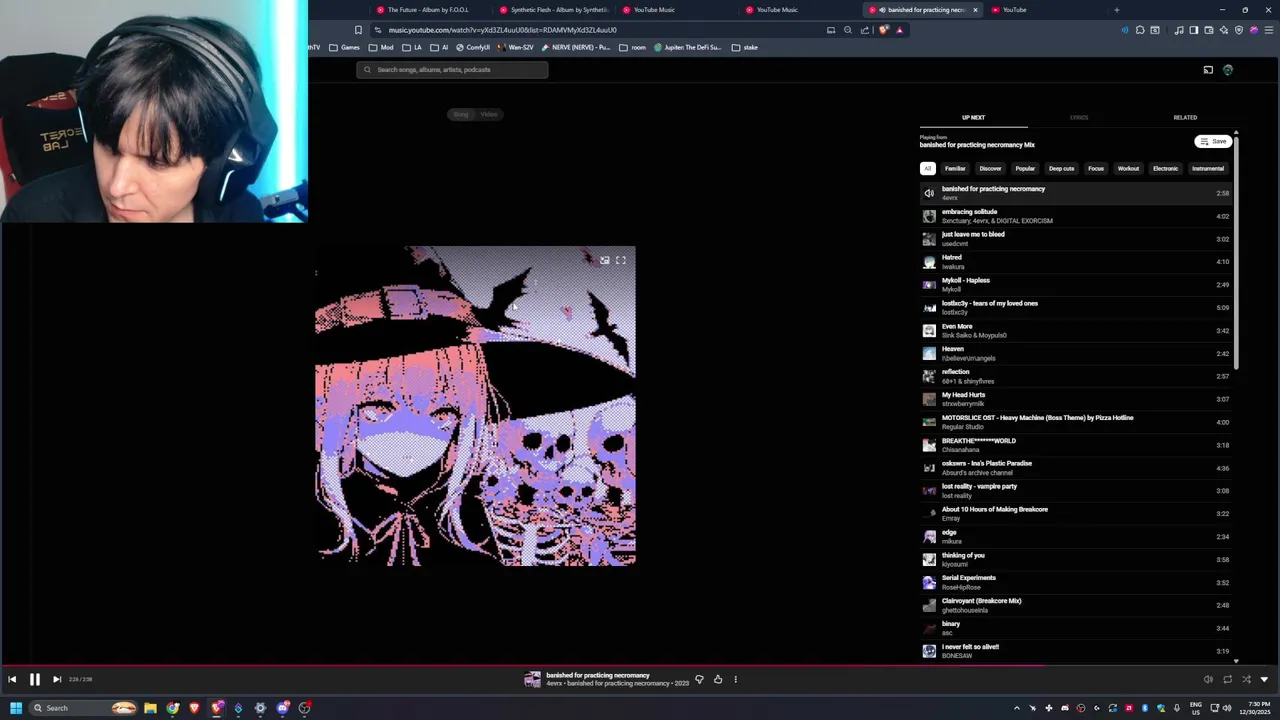
Task: Save the mix with Save button
Action: 1213,141
